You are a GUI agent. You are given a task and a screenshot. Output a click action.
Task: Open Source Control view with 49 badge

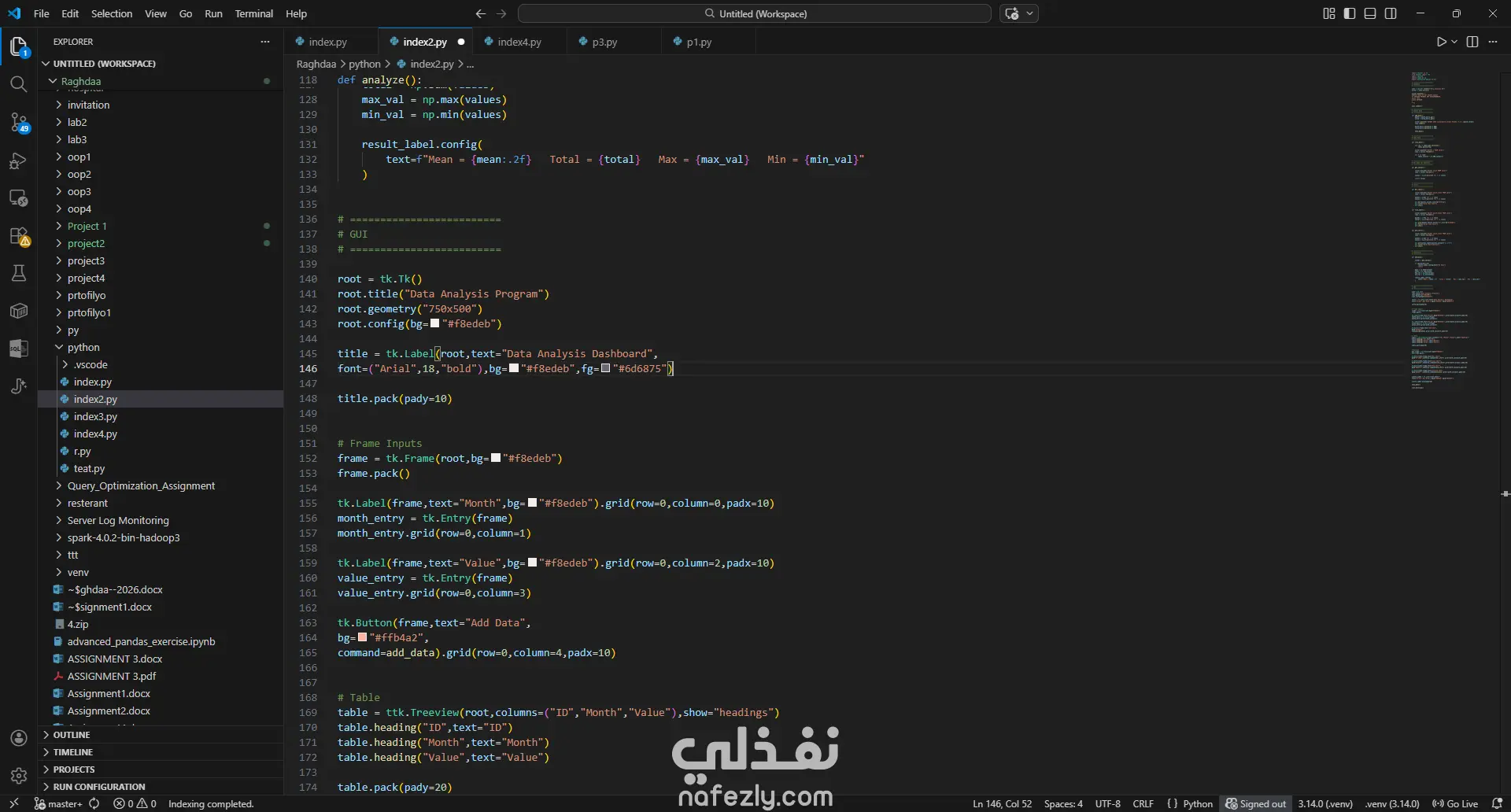point(19,122)
